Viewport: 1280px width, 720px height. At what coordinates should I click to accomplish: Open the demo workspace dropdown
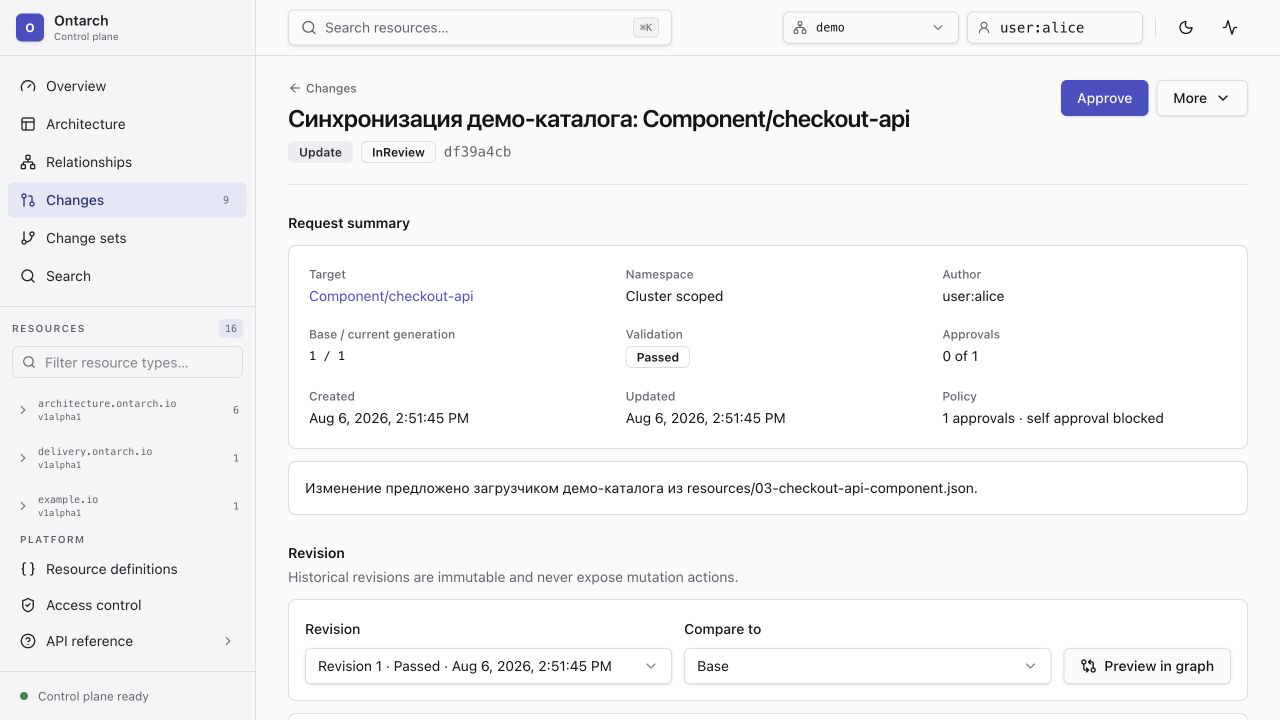tap(871, 28)
